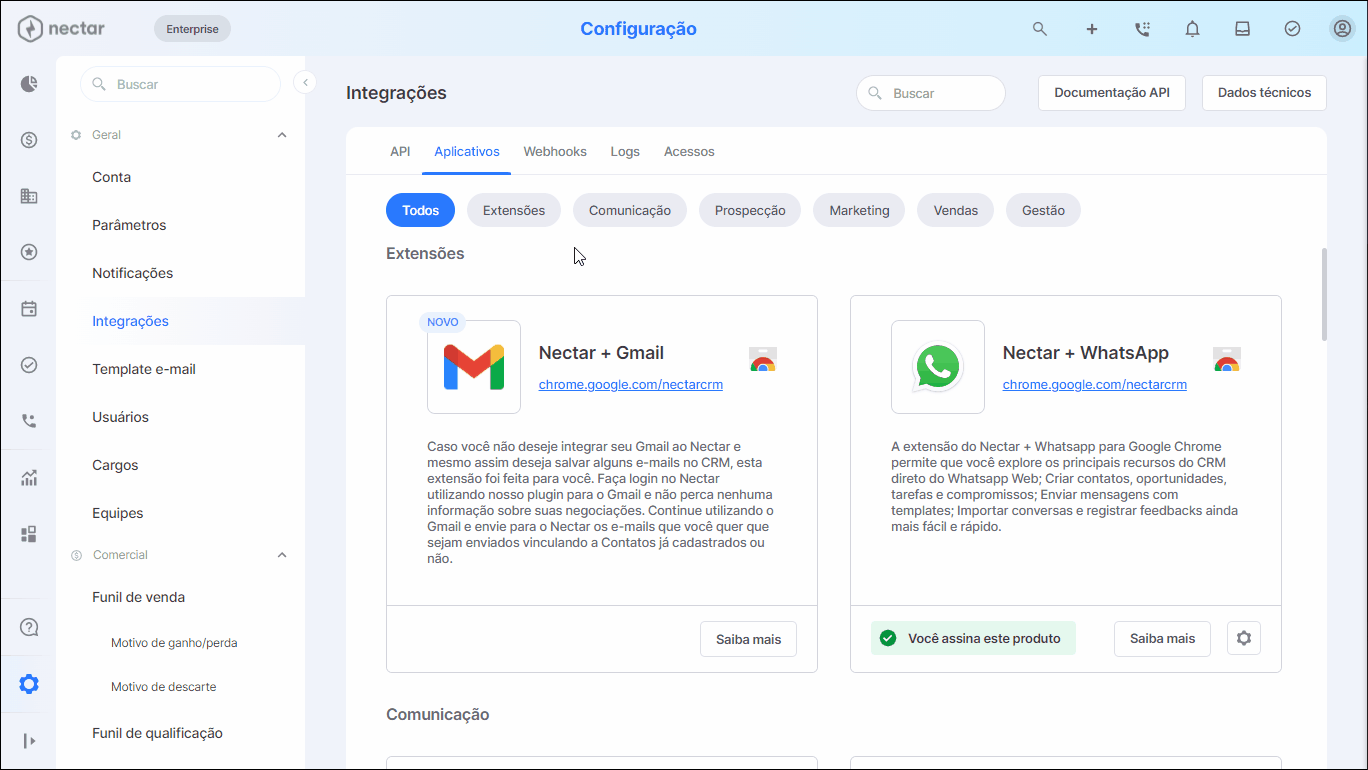Open the Acessos tab

point(689,152)
